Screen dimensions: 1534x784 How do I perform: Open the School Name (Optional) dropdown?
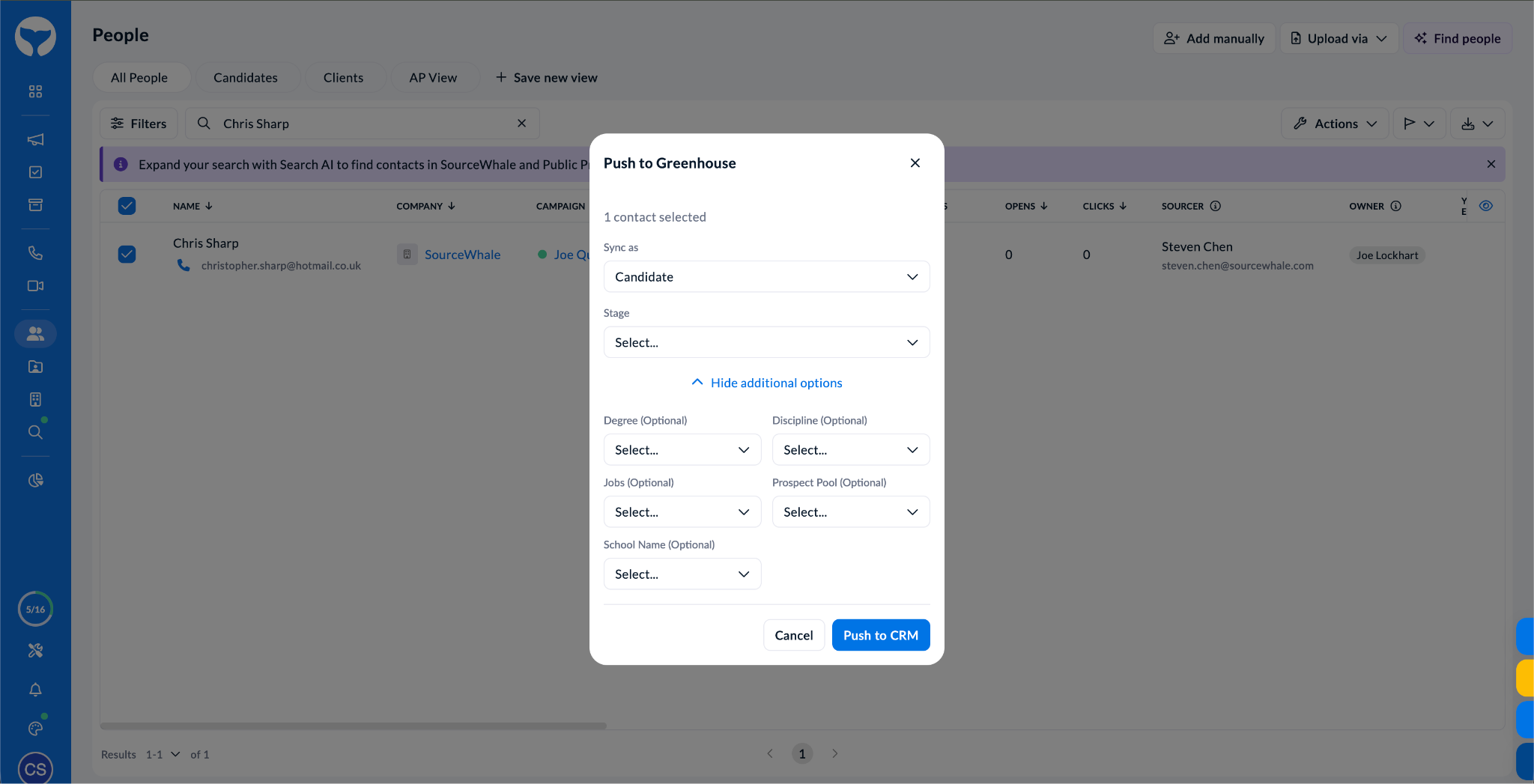tap(682, 574)
